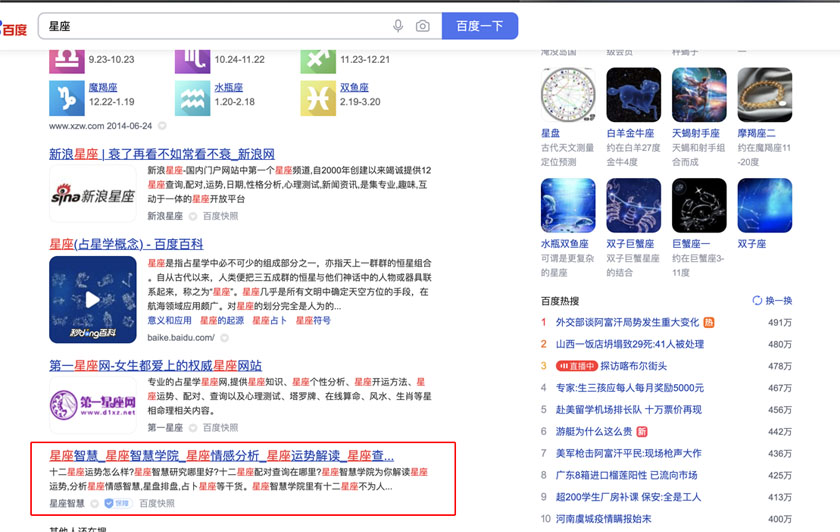This screenshot has height=532, width=840.
Task: Open hot search 山西一饭店坍塌致29死
Action: (x=629, y=344)
